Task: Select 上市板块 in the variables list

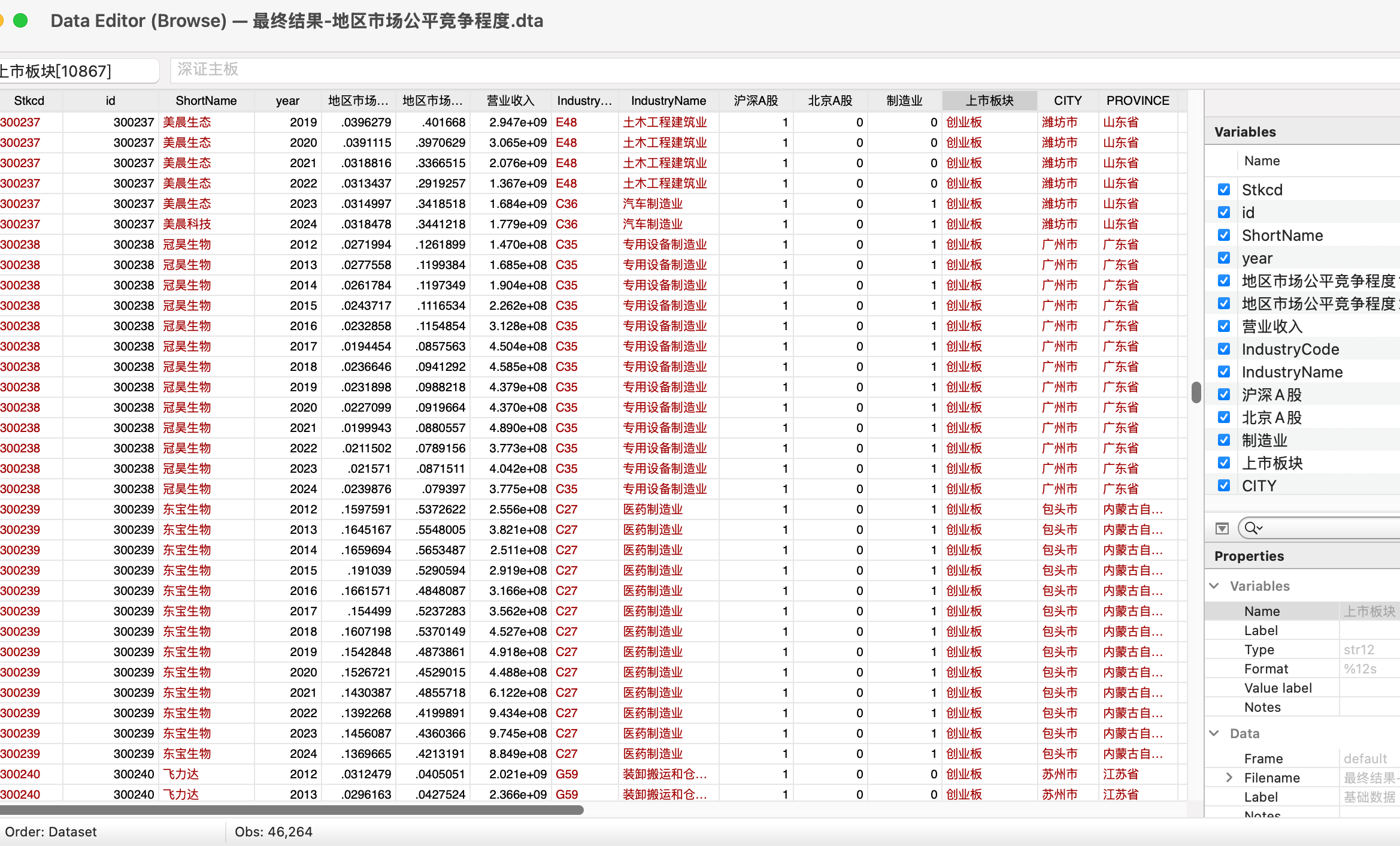Action: pos(1272,463)
